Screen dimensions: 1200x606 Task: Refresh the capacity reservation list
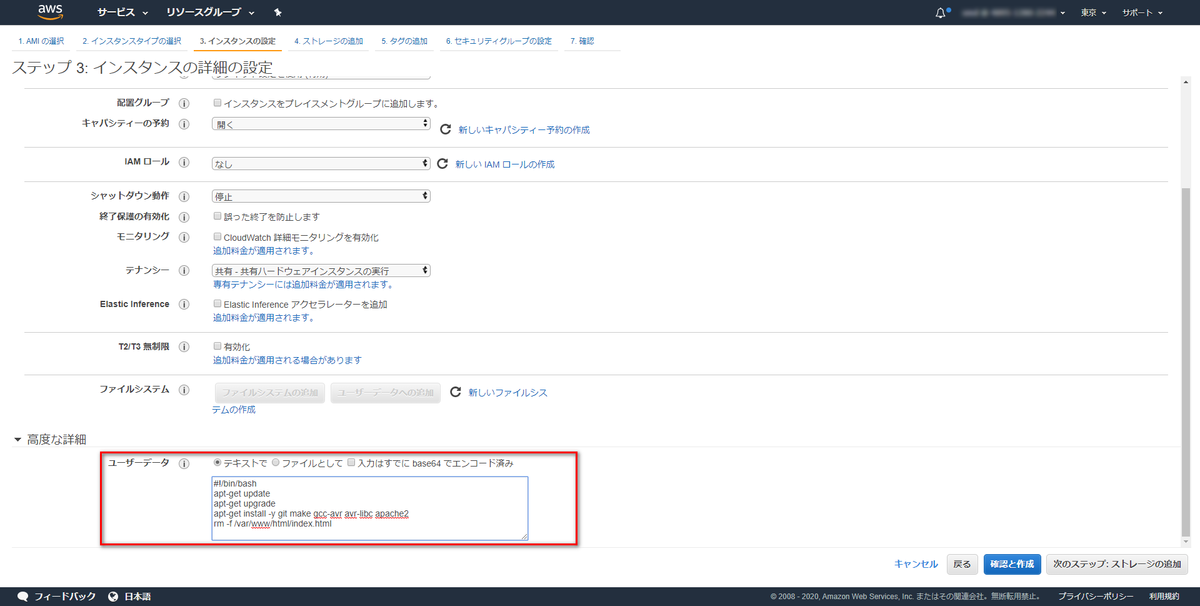pyautogui.click(x=446, y=128)
